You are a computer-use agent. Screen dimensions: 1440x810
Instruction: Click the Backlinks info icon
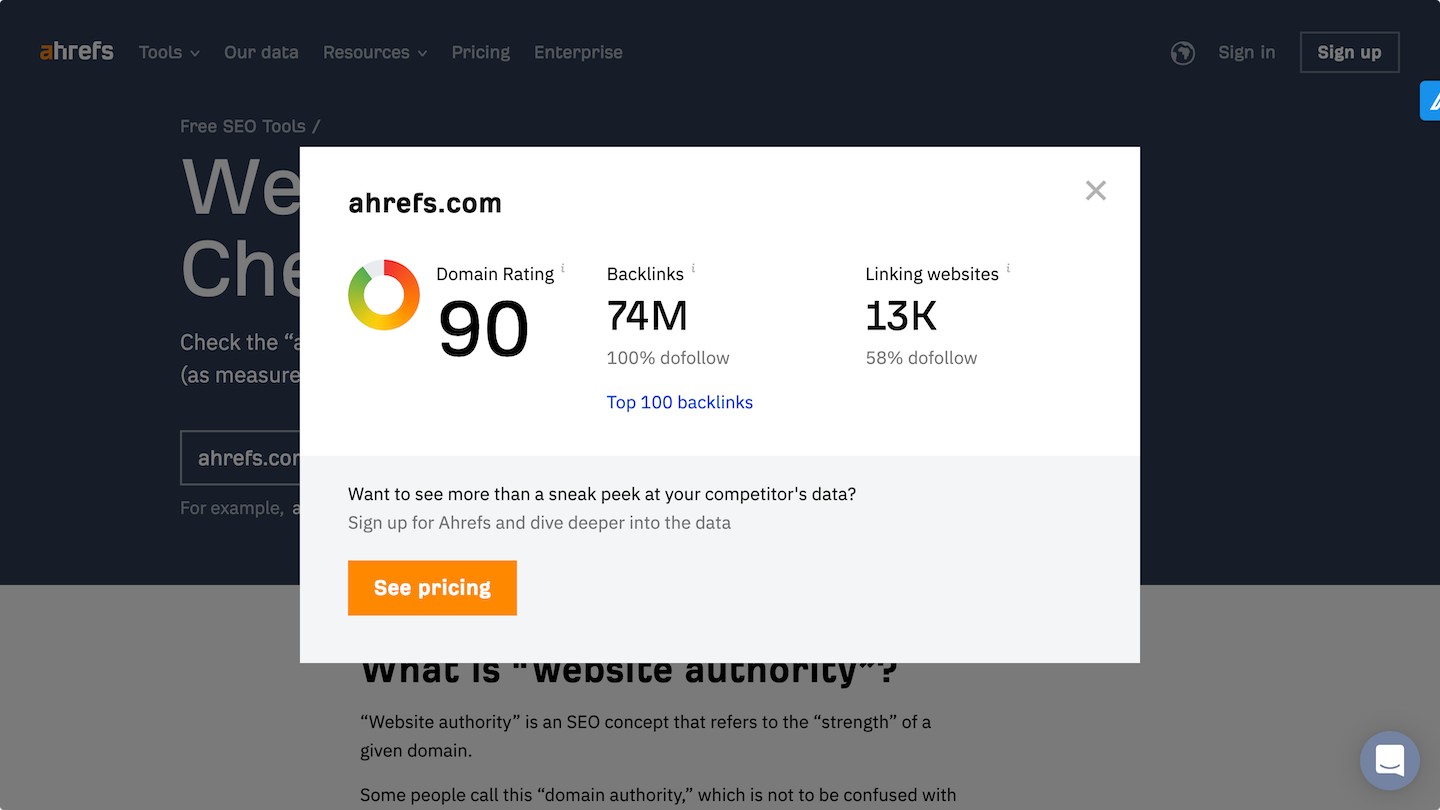point(693,268)
